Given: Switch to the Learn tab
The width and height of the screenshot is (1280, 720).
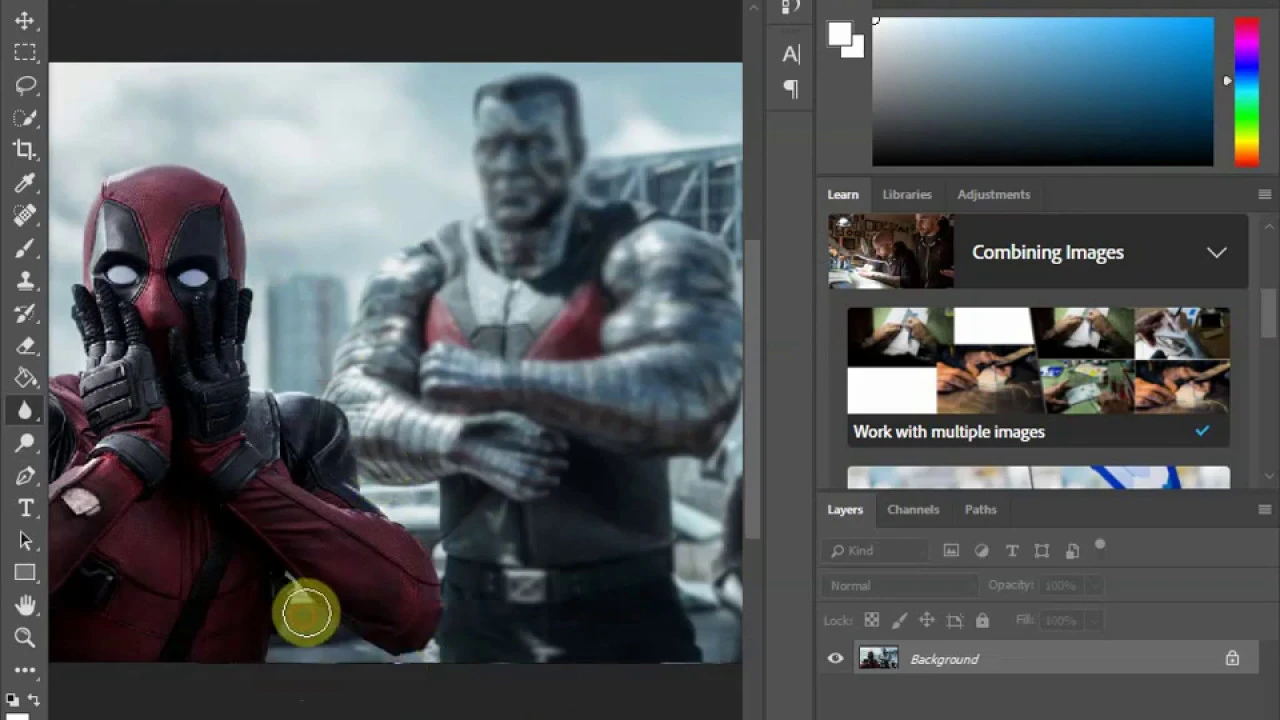Looking at the screenshot, I should 842,194.
